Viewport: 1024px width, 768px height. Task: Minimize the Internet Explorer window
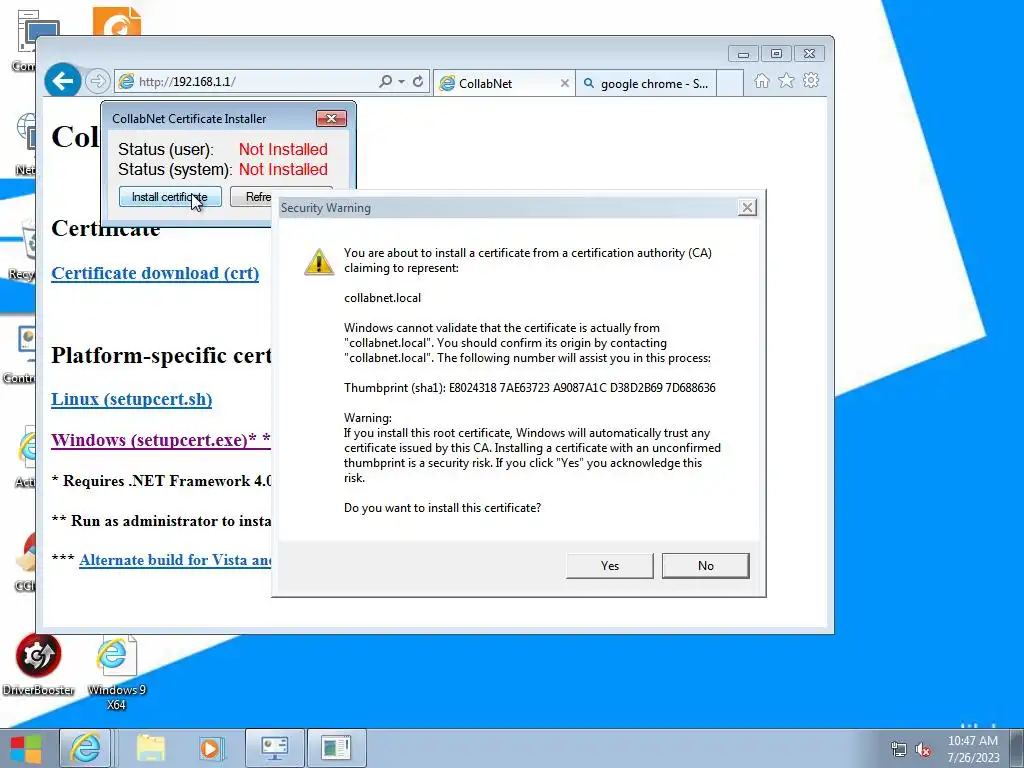(x=743, y=54)
